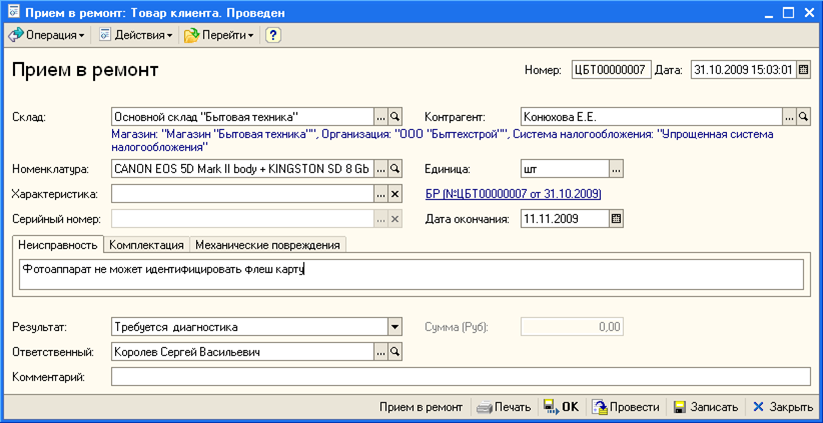Maximize the window via title bar button
Image resolution: width=823 pixels, height=423 pixels.
pyautogui.click(x=788, y=13)
